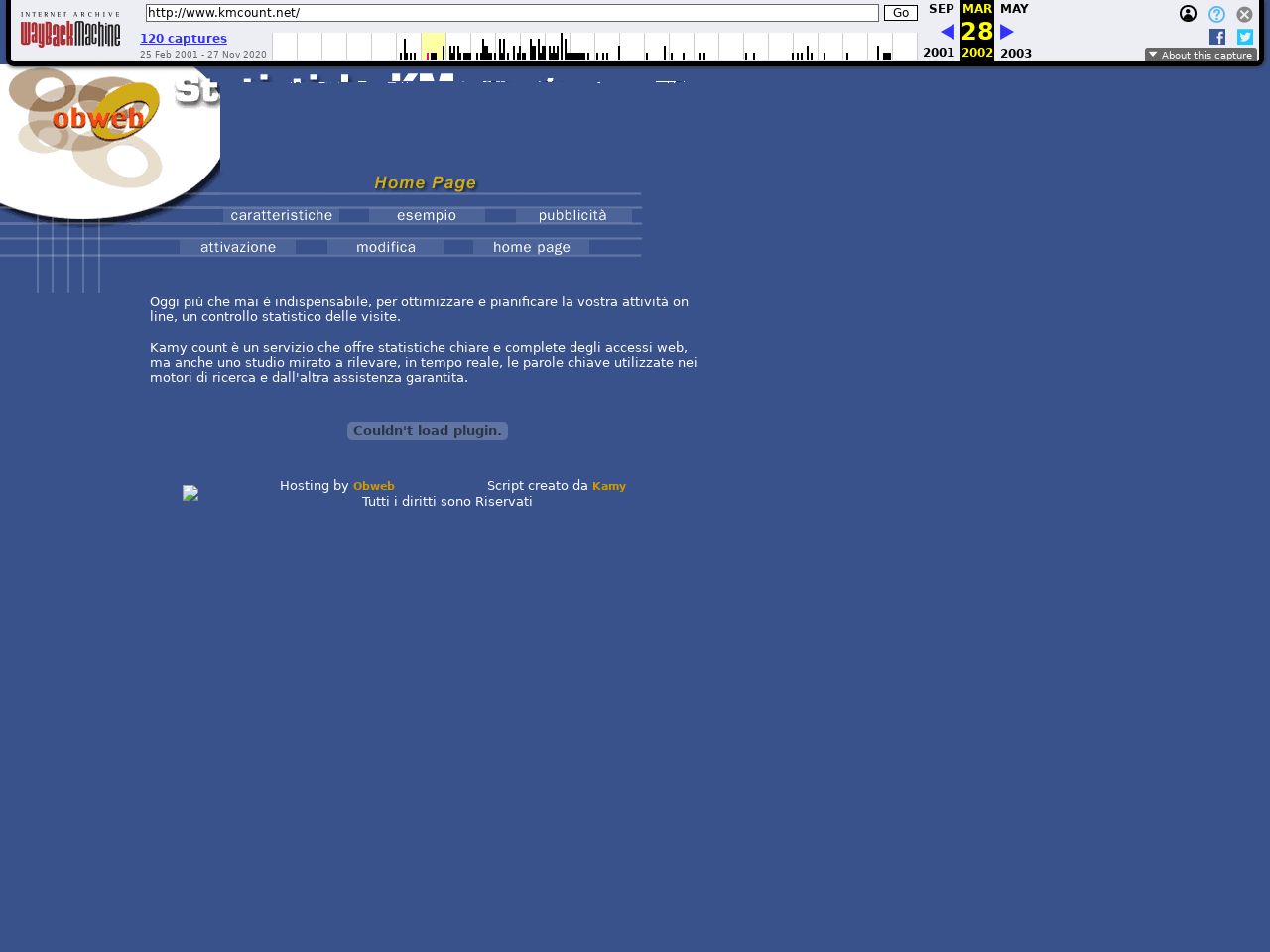This screenshot has height=952, width=1270.
Task: Open the esempio menu item
Action: click(427, 215)
